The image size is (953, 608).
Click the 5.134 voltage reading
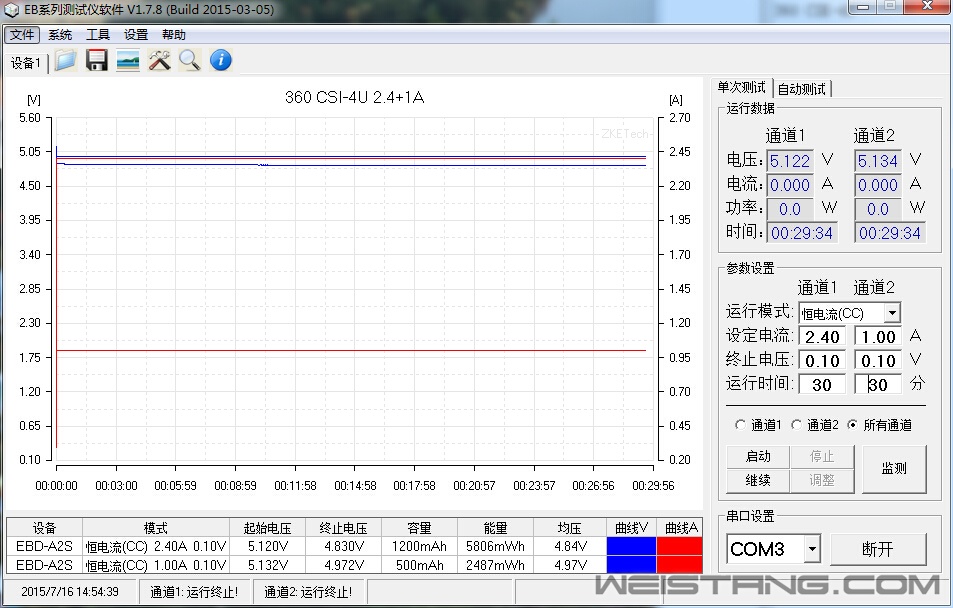click(x=878, y=161)
